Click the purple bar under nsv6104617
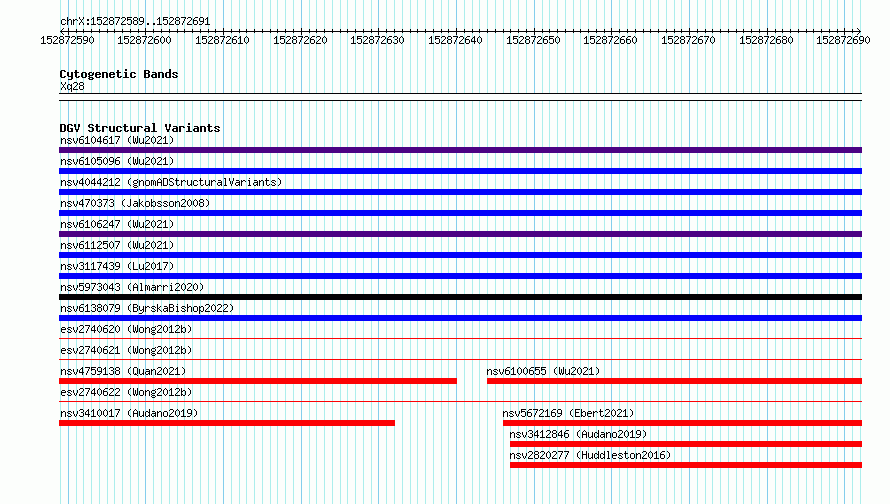This screenshot has height=504, width=890. (x=460, y=150)
